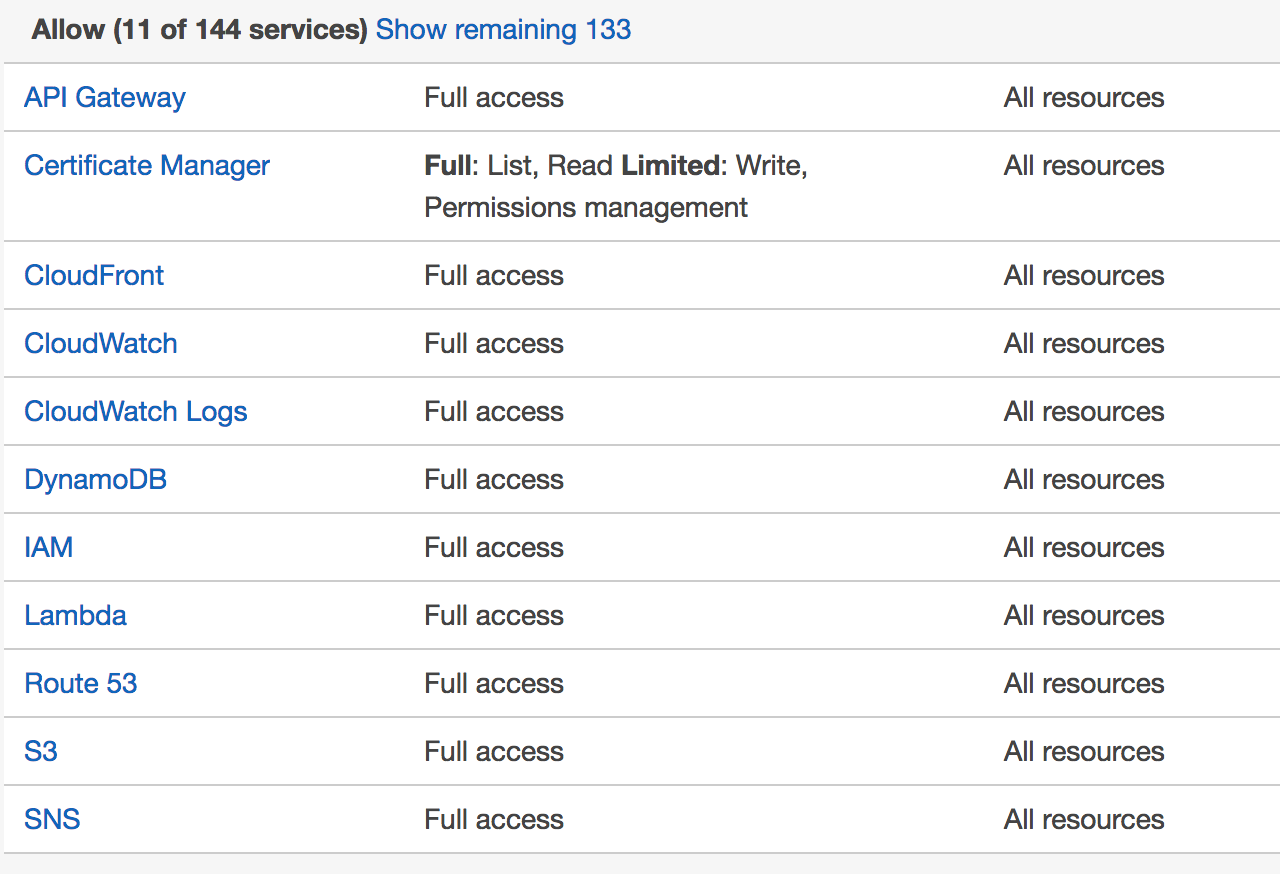View CloudWatch permission details

pos(100,343)
